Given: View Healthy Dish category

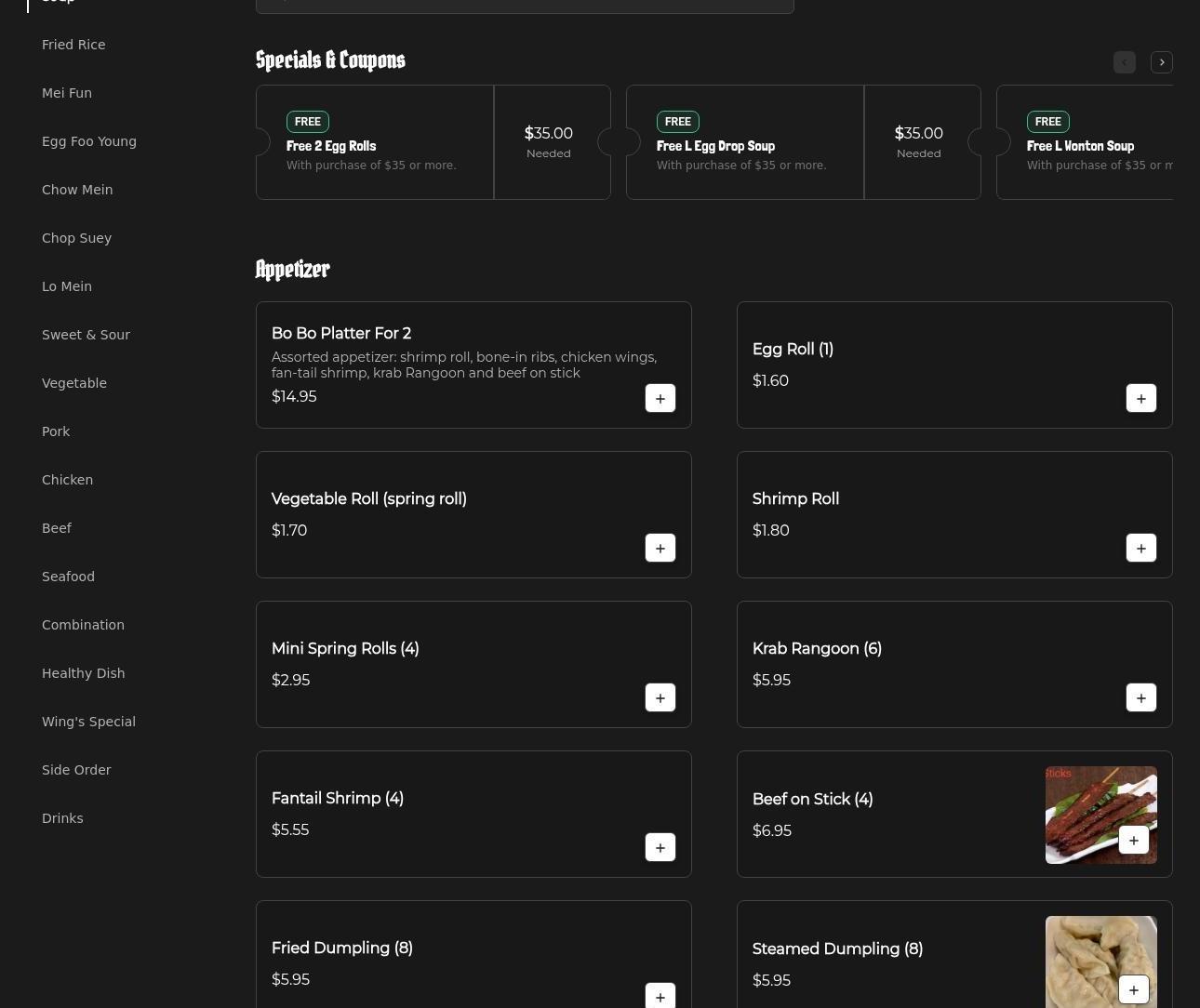Looking at the screenshot, I should pyautogui.click(x=83, y=673).
